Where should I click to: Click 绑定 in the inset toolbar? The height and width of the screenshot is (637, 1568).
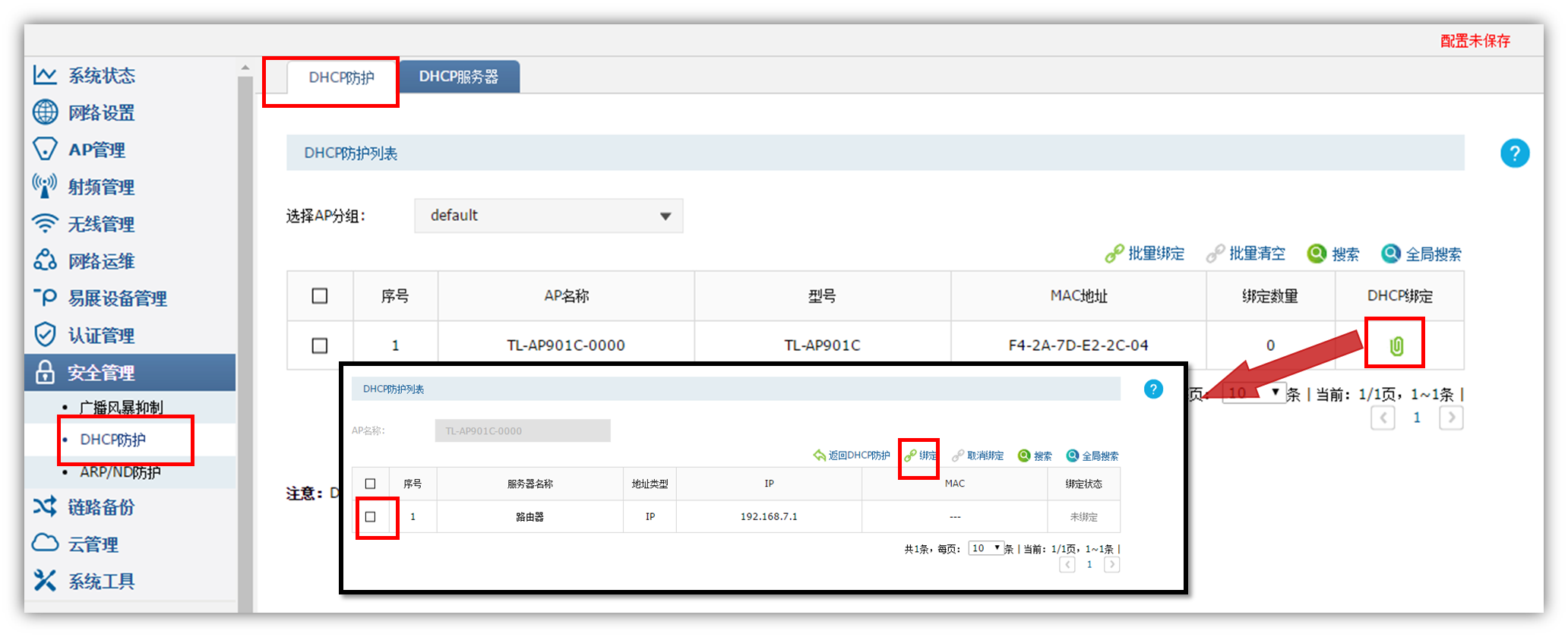(920, 456)
